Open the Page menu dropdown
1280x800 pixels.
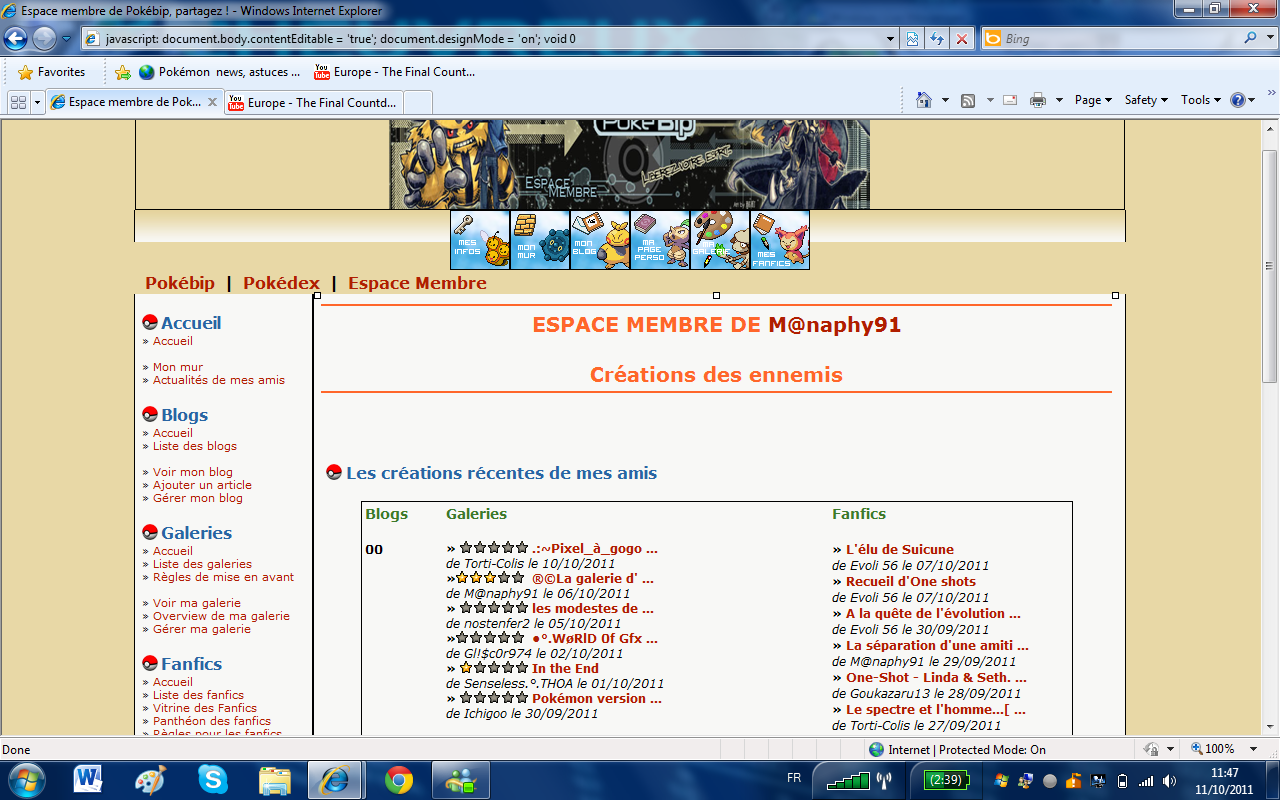(x=1094, y=100)
